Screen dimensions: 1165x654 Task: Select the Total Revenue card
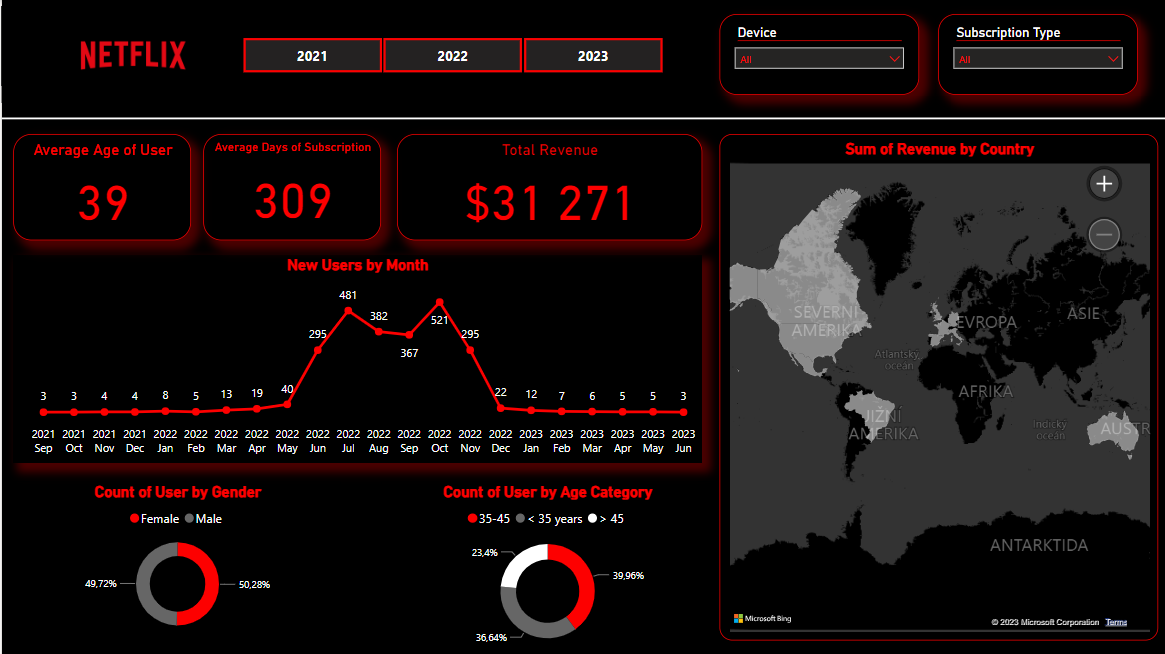tap(549, 187)
